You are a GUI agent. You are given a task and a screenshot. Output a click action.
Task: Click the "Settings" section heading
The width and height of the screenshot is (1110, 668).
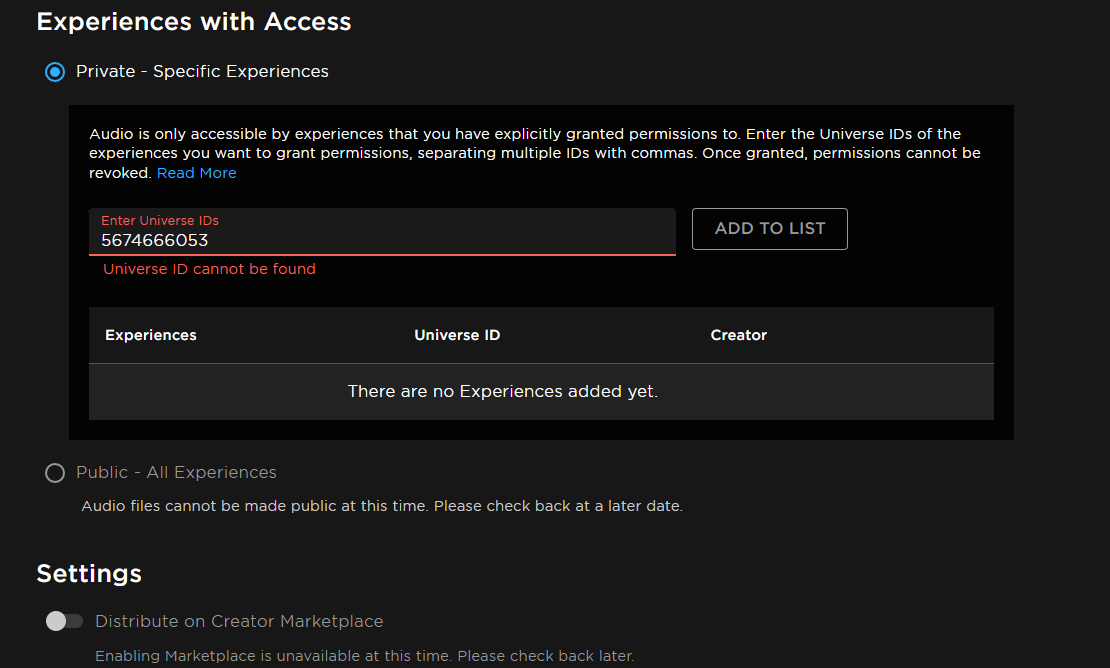[88, 573]
